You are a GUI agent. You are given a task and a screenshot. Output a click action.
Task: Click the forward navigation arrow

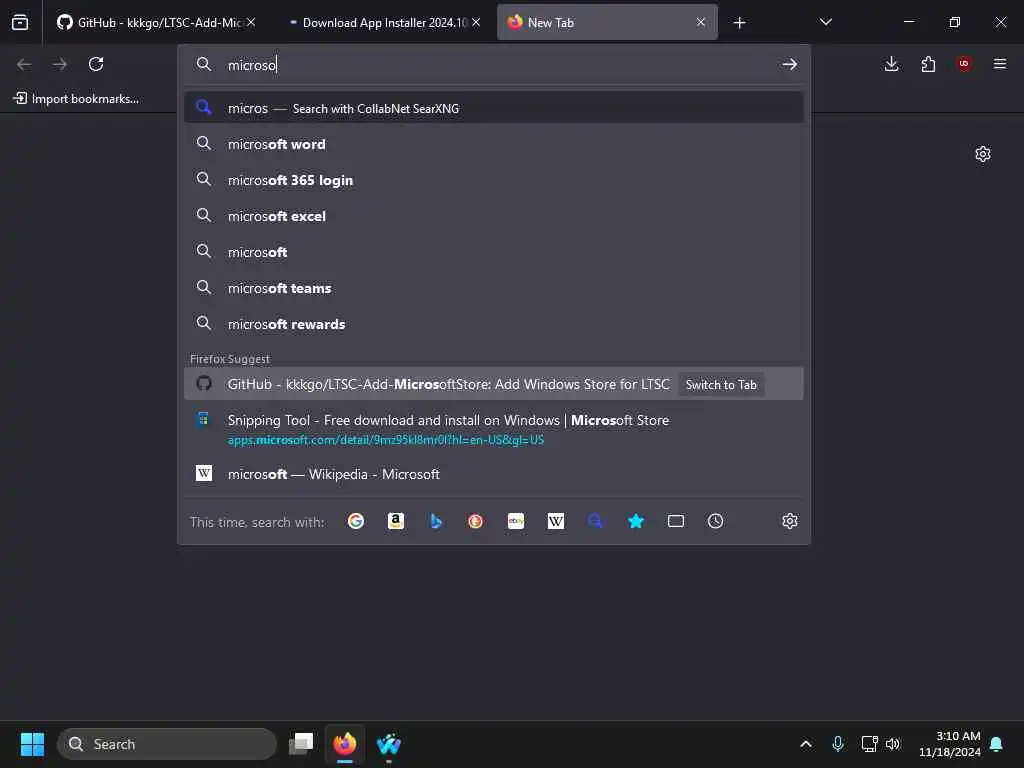click(x=60, y=64)
